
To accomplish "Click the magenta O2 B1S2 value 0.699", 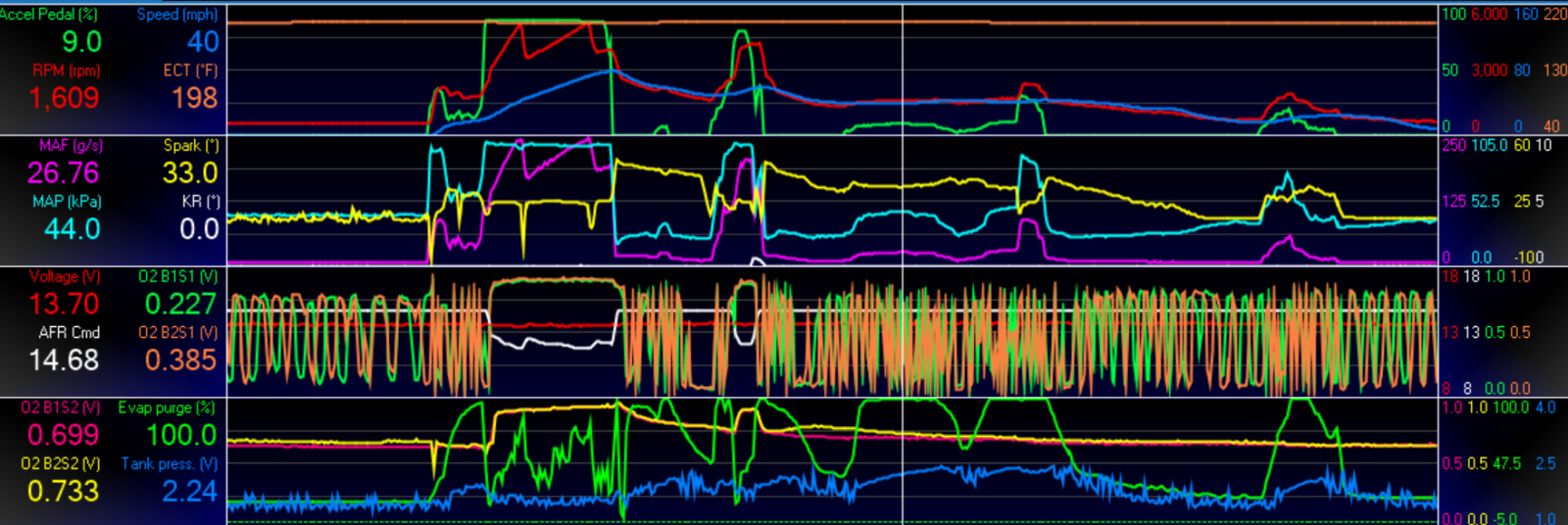I will pyautogui.click(x=64, y=436).
